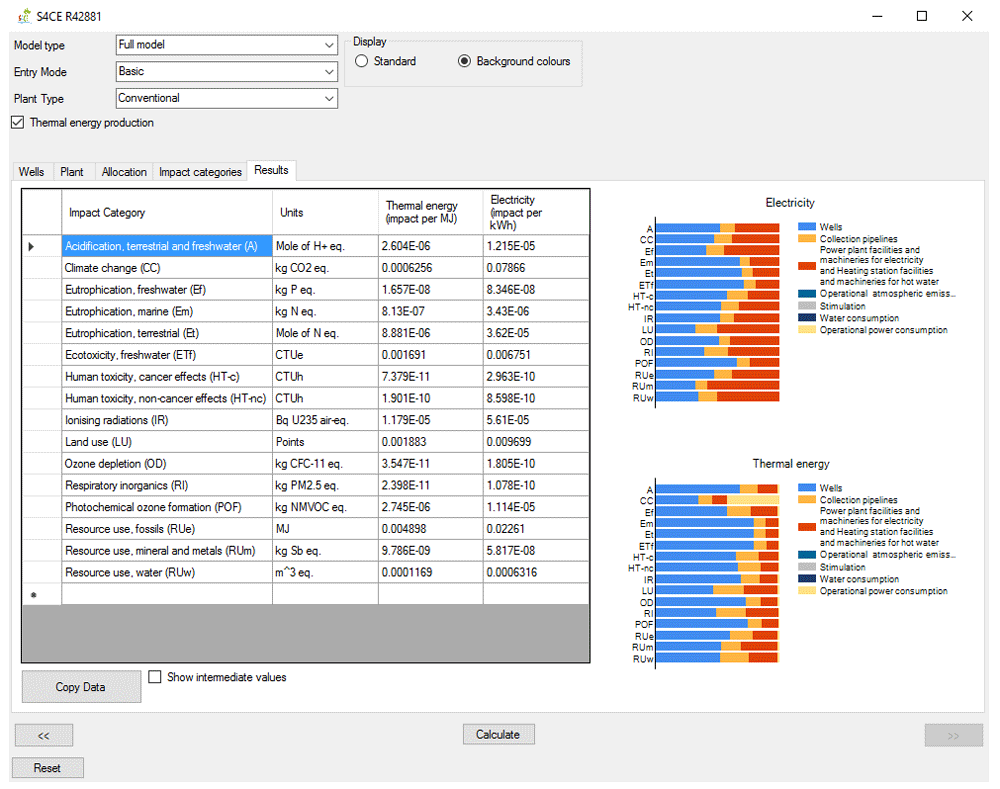Screen dimensions: 1000x789
Task: Click the Impact Category column header
Action: pyautogui.click(x=166, y=212)
